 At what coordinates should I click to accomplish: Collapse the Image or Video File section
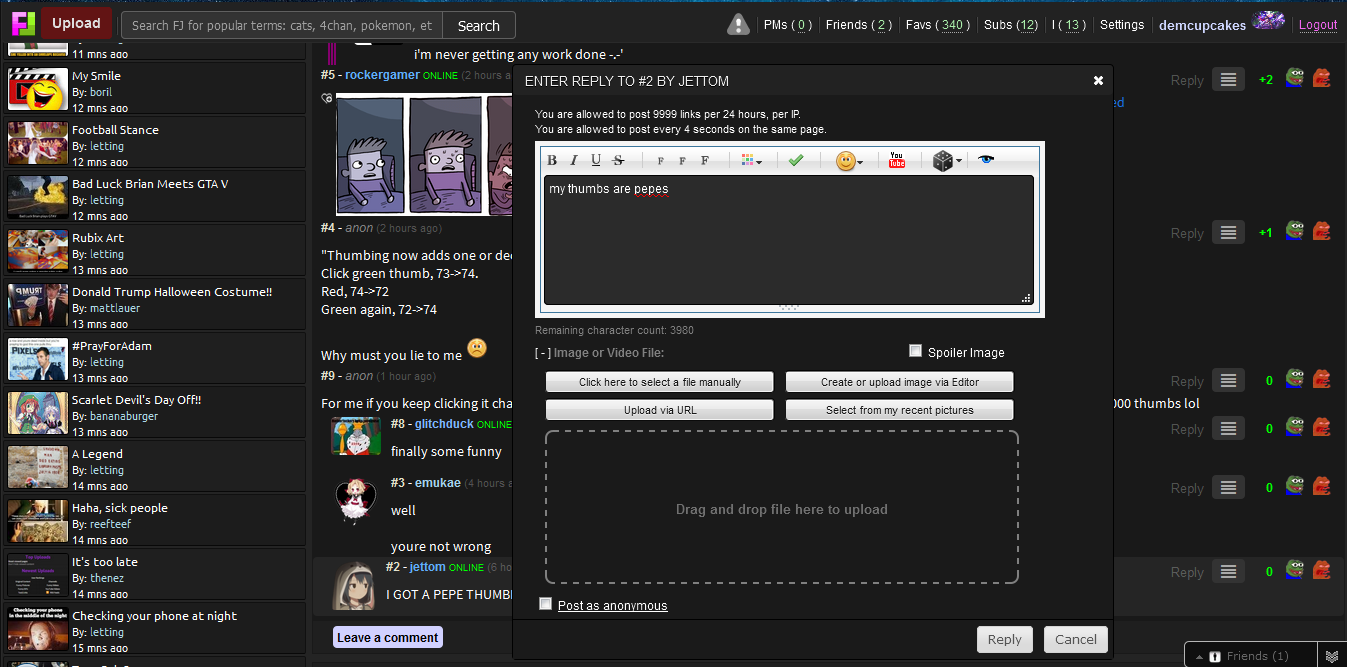click(x=543, y=353)
